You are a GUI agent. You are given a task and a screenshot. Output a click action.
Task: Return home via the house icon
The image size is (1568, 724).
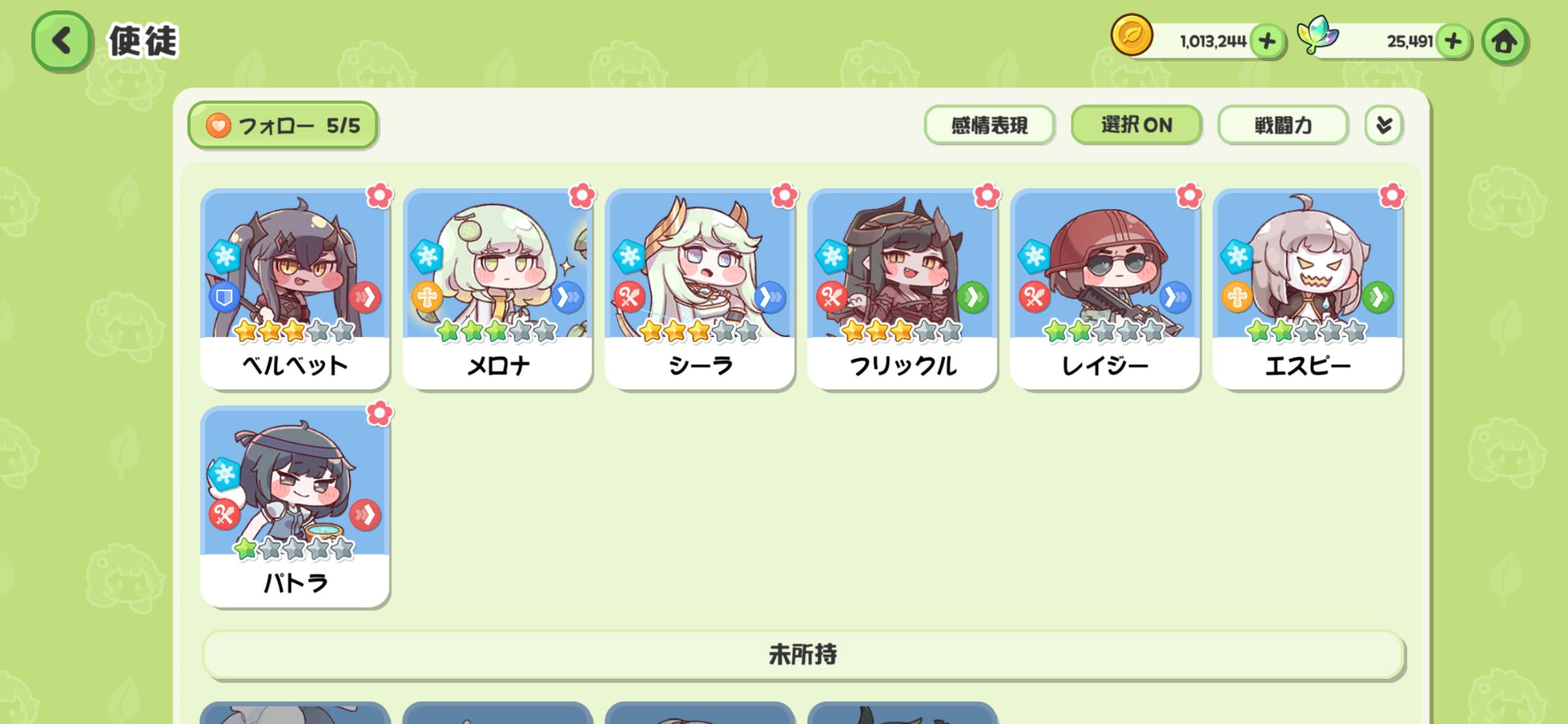[x=1504, y=42]
